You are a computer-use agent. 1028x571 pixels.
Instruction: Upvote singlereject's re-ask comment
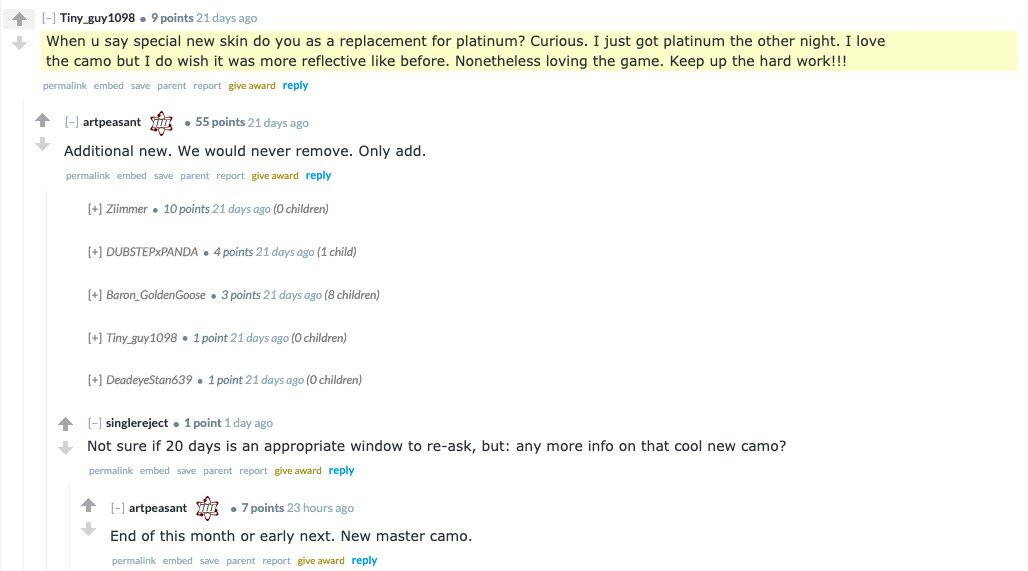point(65,424)
